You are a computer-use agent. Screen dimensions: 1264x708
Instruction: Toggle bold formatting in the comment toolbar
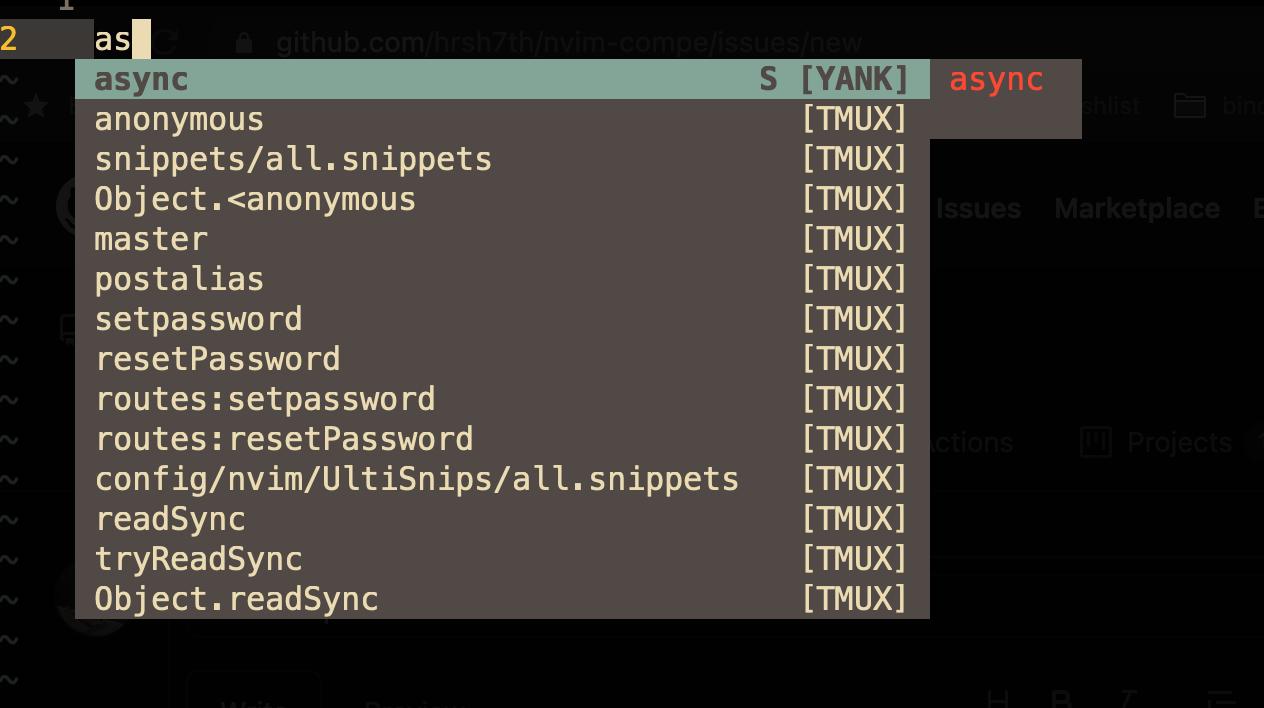1062,701
